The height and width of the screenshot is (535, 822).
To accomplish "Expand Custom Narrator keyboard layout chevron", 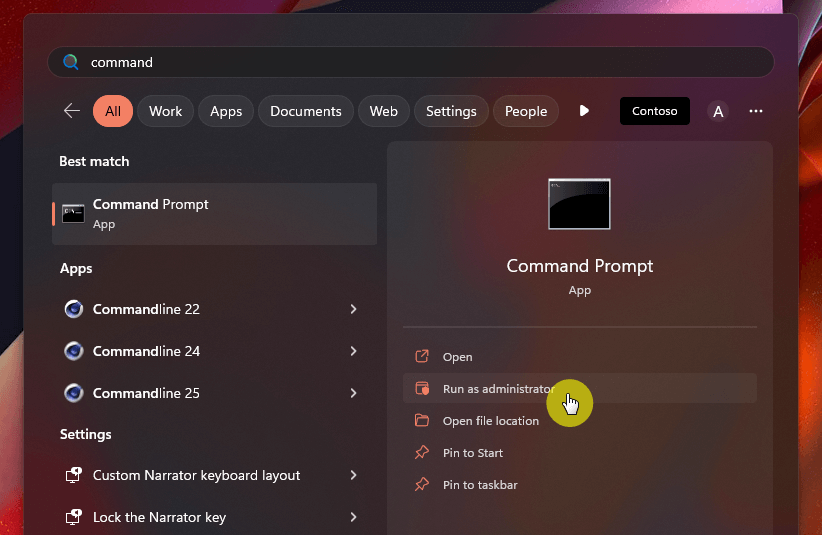I will (353, 475).
